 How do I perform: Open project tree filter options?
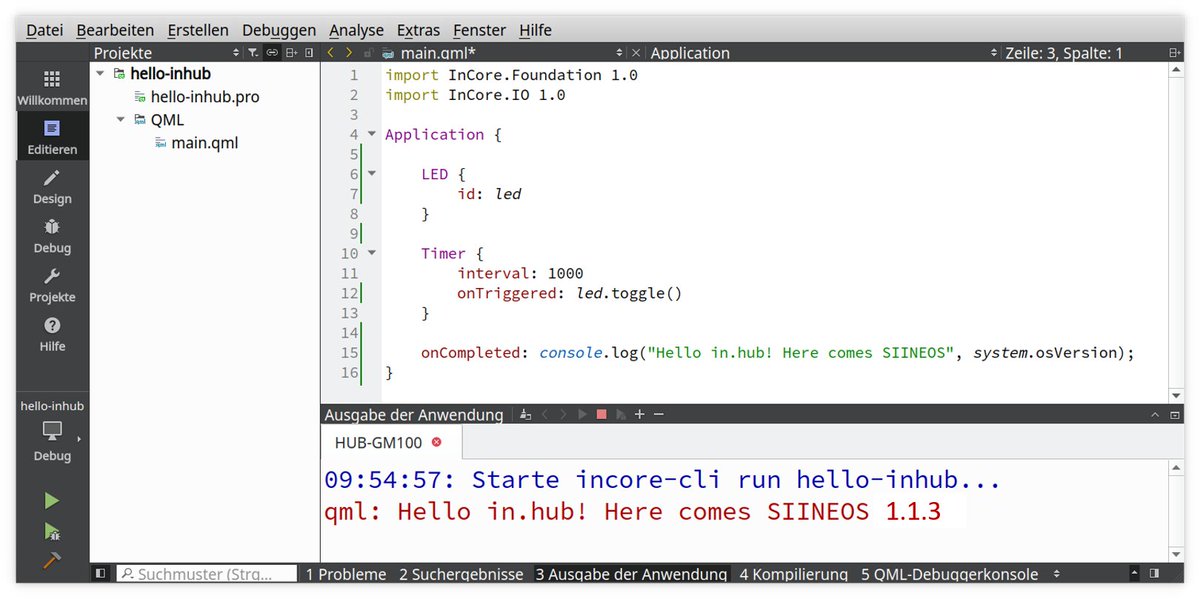coord(253,53)
